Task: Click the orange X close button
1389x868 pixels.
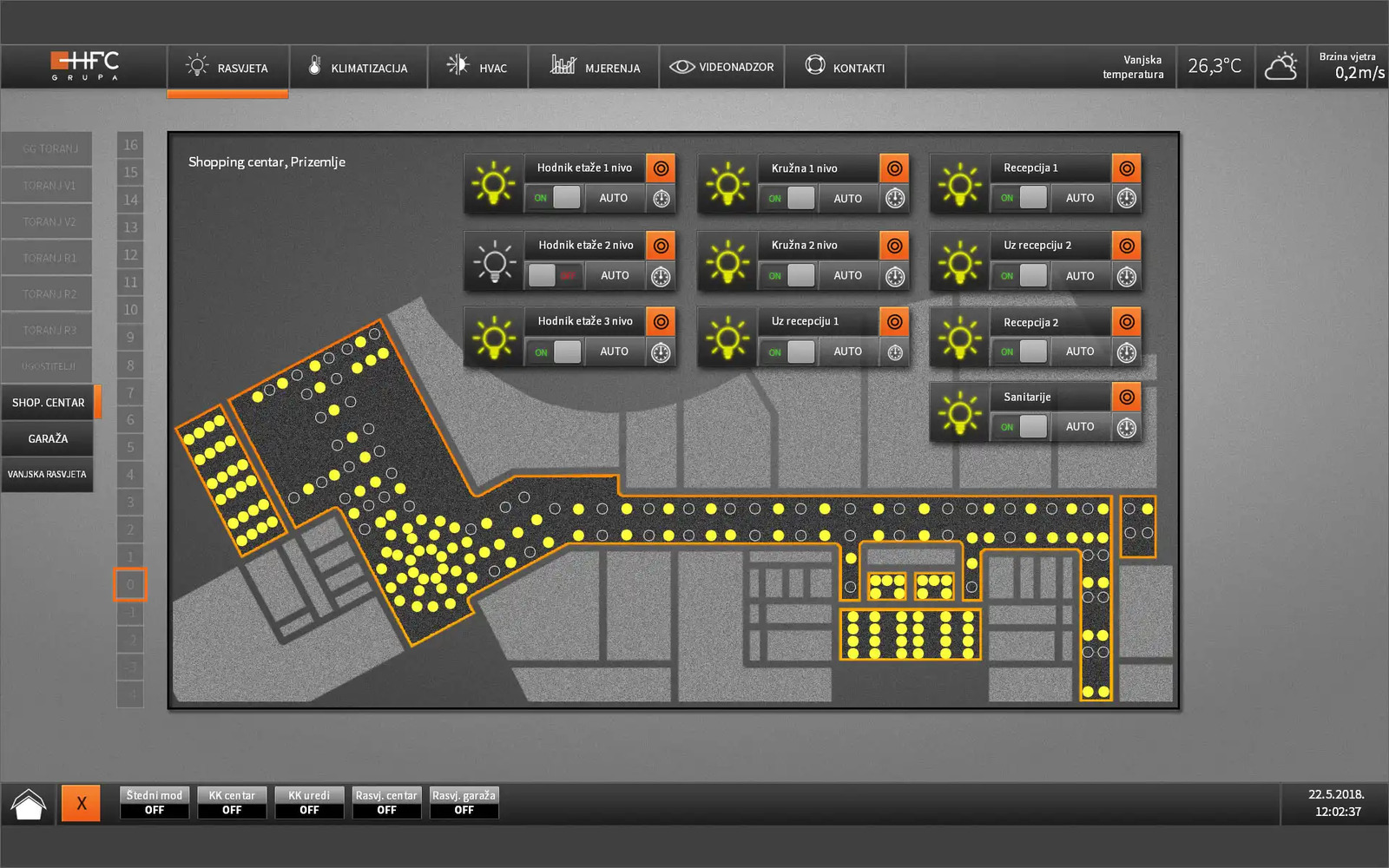Action: pyautogui.click(x=81, y=804)
